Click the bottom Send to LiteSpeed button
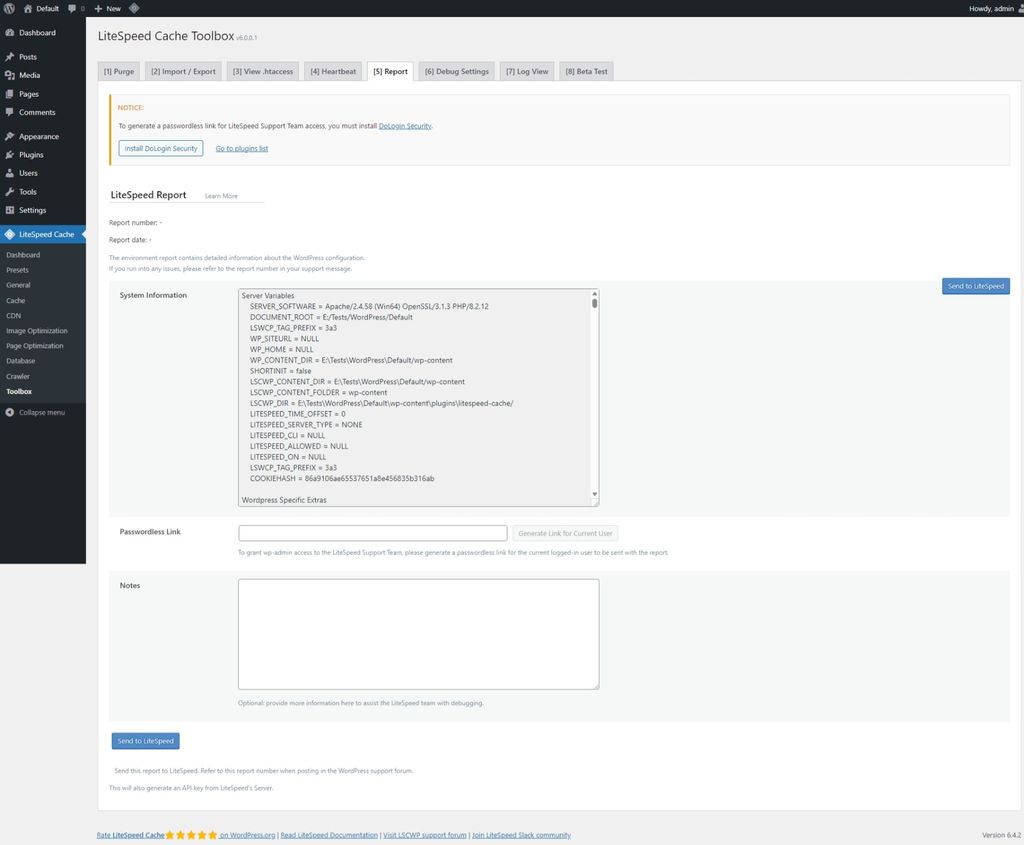Screen dimensions: 1024x845 (146, 741)
